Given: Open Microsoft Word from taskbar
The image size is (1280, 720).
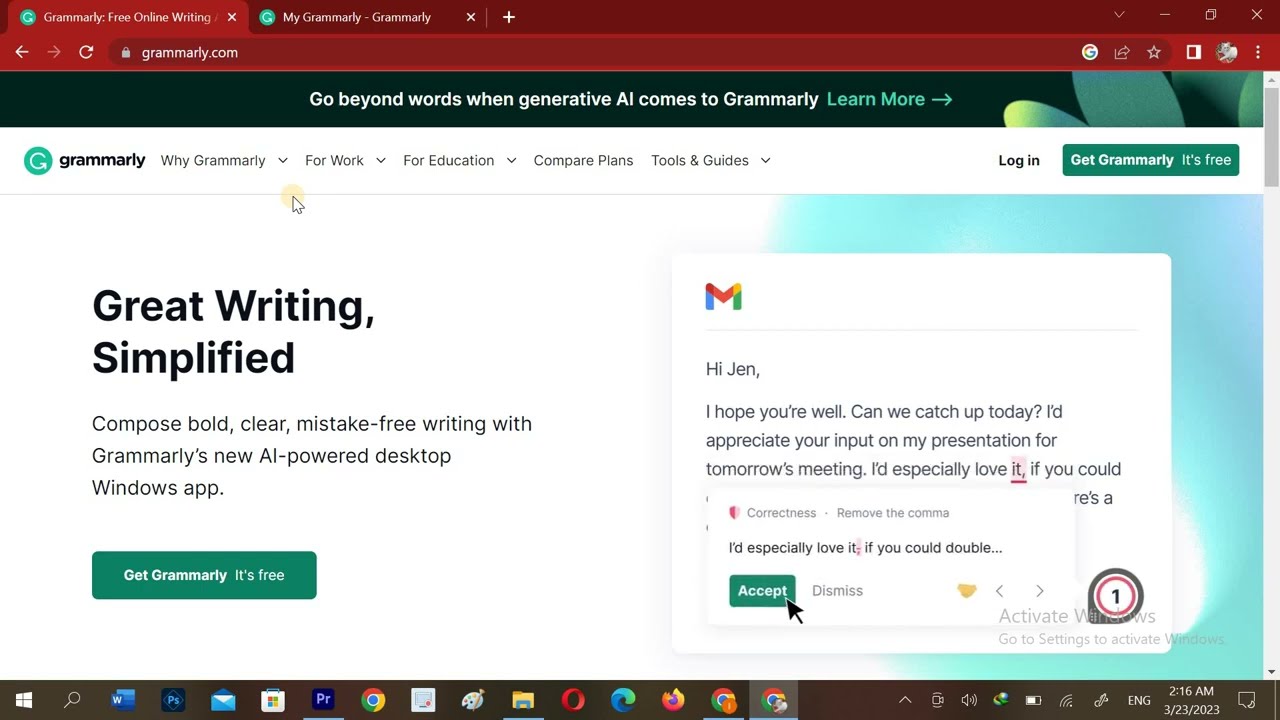Looking at the screenshot, I should pyautogui.click(x=123, y=700).
